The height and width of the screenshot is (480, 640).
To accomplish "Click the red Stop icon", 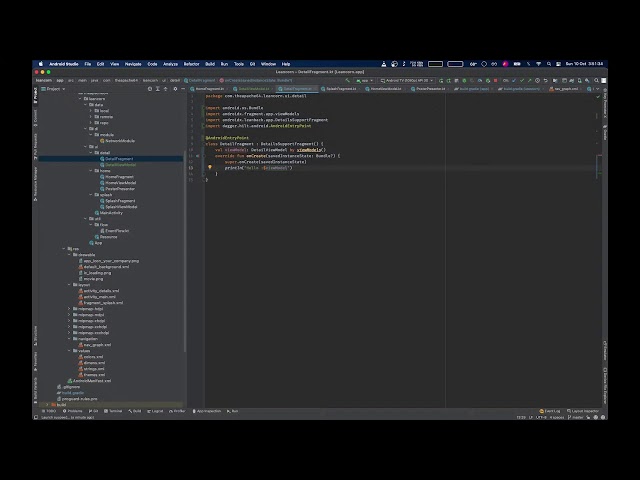I will [496, 80].
